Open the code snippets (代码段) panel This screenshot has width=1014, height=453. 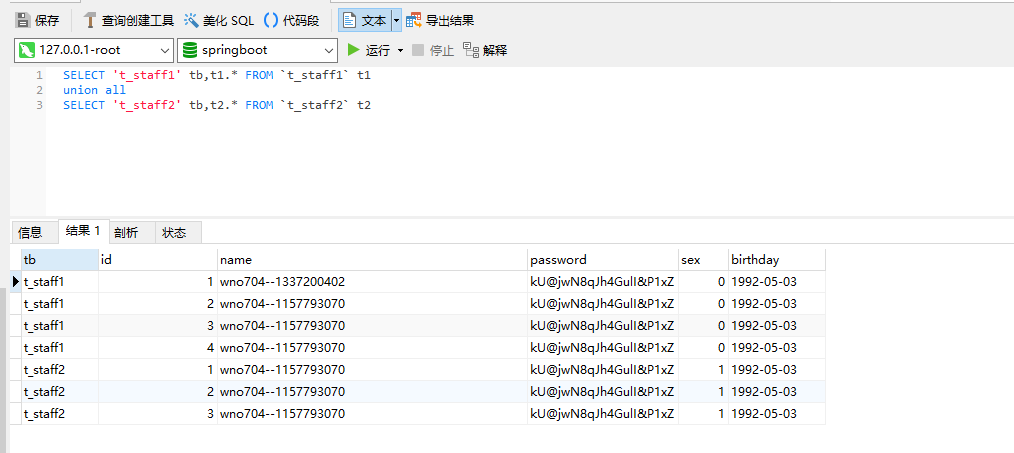[x=291, y=20]
